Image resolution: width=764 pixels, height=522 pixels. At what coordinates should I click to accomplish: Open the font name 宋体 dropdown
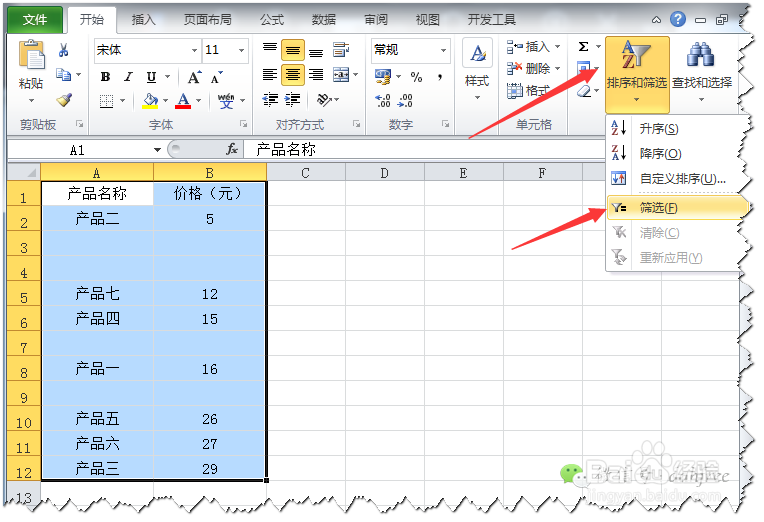[194, 50]
